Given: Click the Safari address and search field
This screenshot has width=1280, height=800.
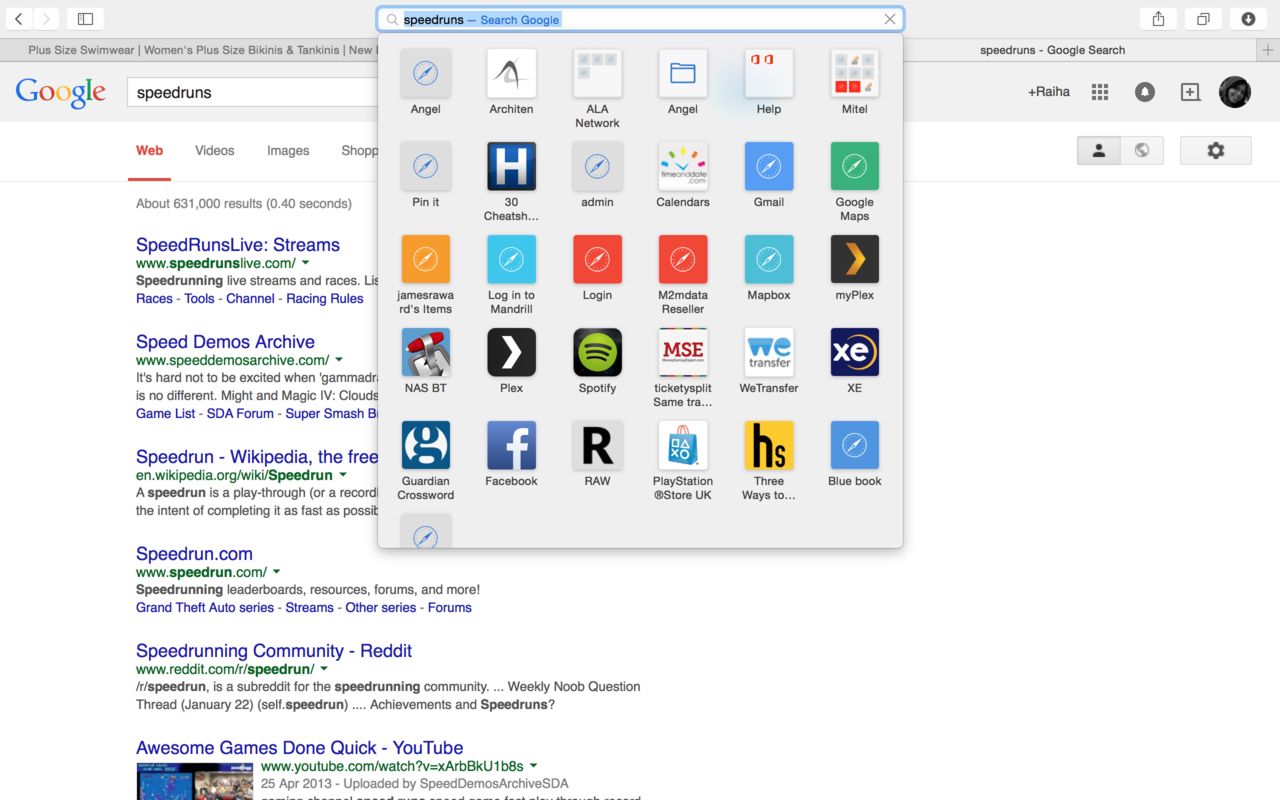Looking at the screenshot, I should click(x=640, y=19).
